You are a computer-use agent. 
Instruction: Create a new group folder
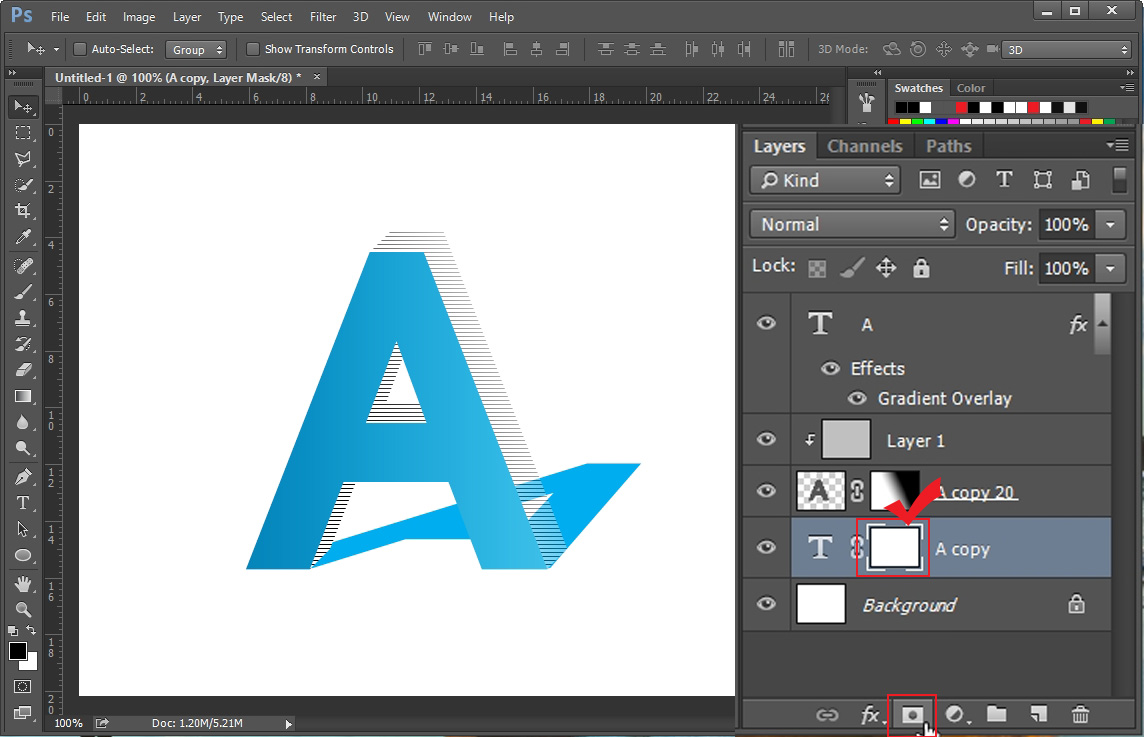pyautogui.click(x=997, y=714)
